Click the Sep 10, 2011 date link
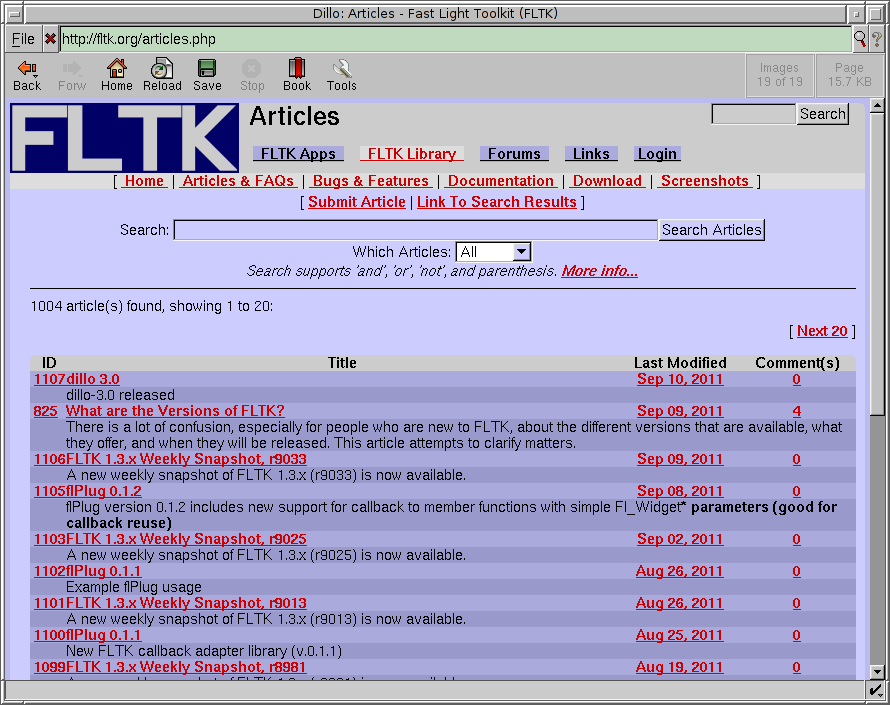 click(x=680, y=379)
